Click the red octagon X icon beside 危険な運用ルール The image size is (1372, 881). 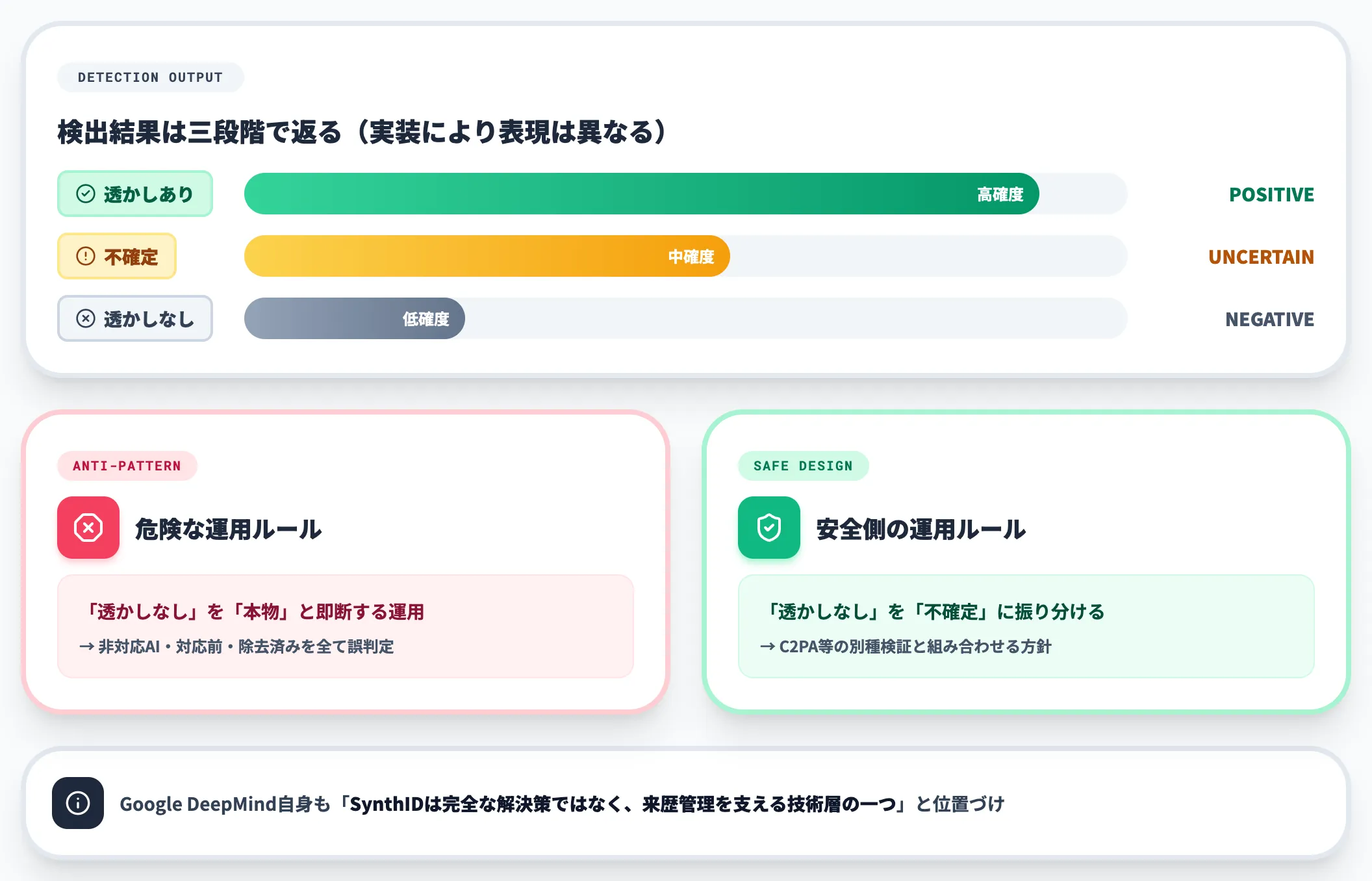(88, 528)
